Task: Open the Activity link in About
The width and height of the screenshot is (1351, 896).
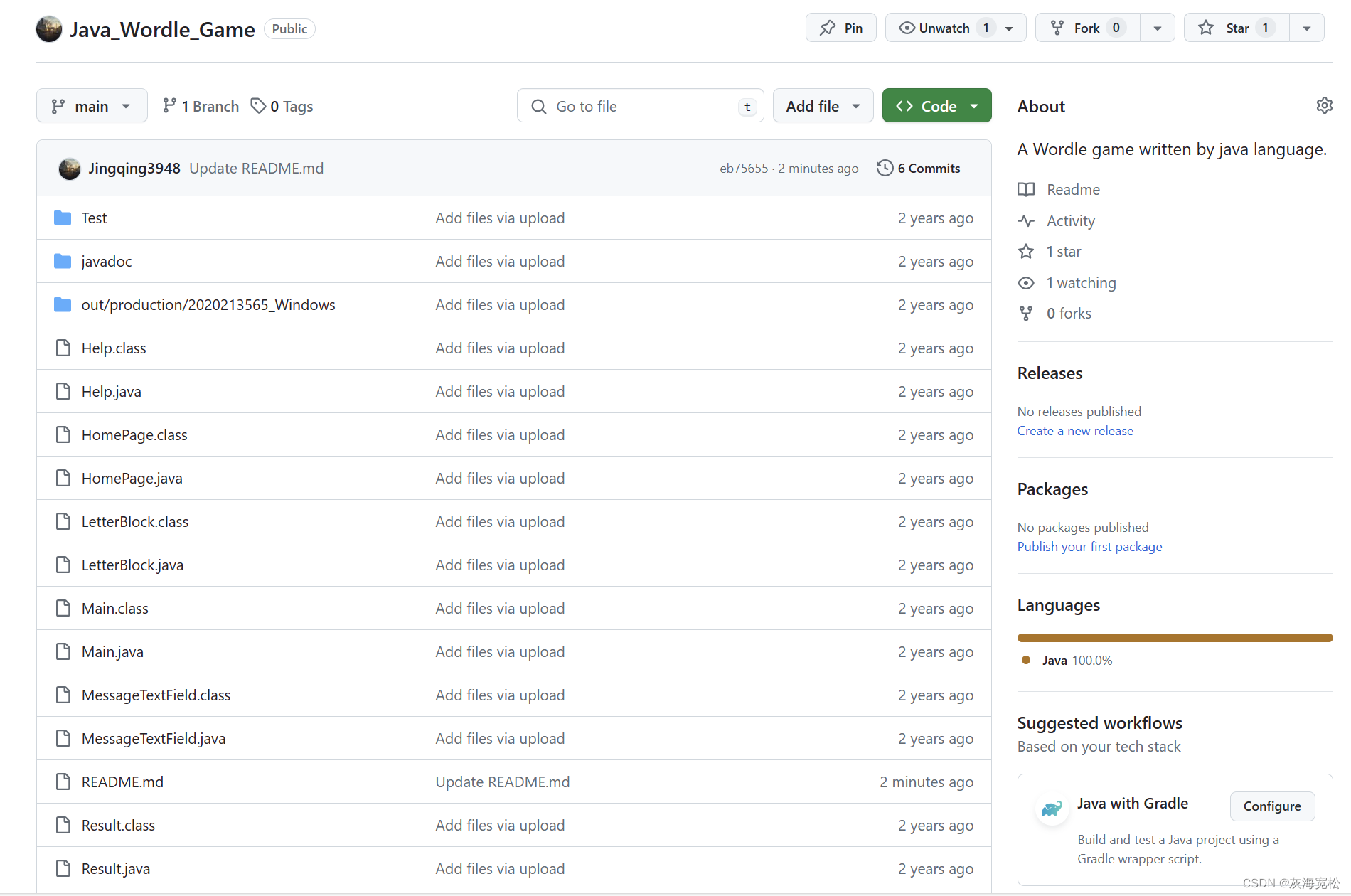Action: (x=1071, y=220)
